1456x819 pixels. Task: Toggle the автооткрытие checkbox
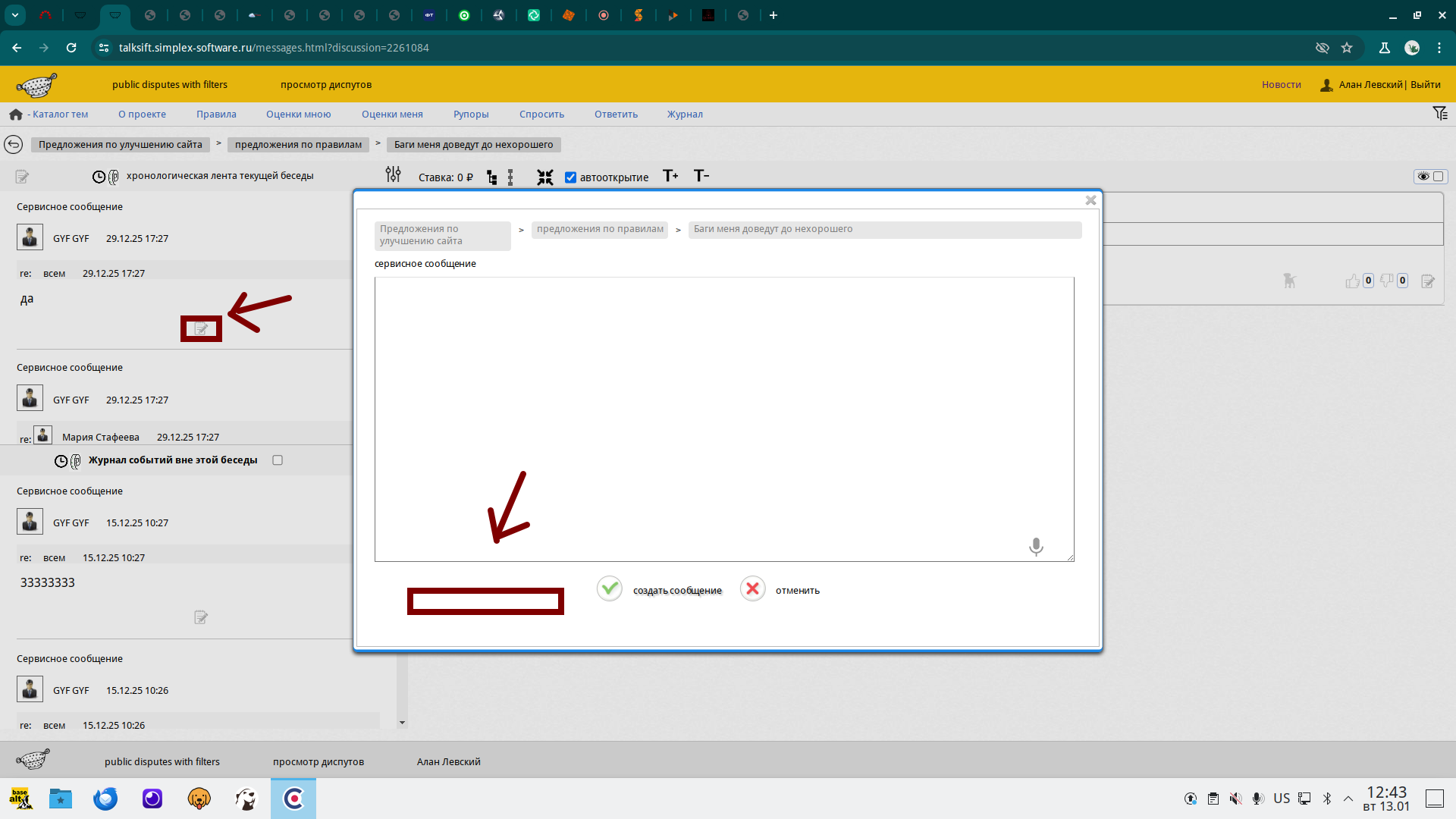pos(571,177)
